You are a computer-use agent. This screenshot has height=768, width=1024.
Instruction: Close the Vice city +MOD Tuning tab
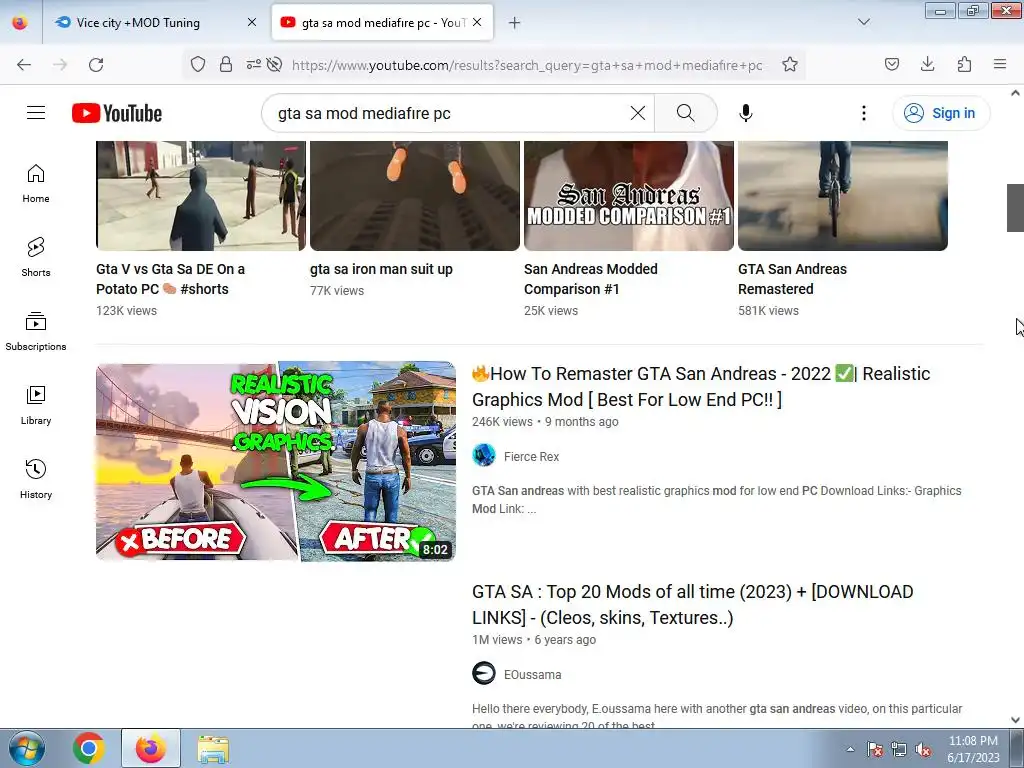[x=251, y=22]
